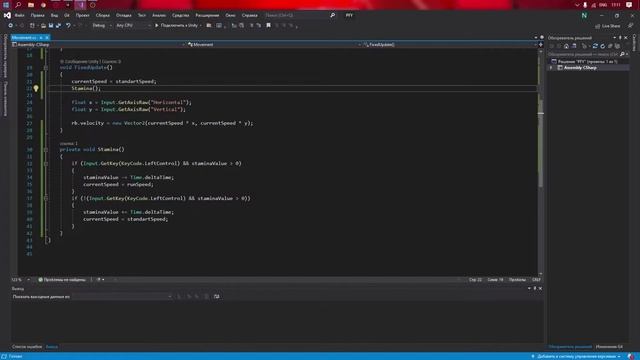The image size is (640, 360).
Task: Open the File menu
Action: pyautogui.click(x=19, y=15)
